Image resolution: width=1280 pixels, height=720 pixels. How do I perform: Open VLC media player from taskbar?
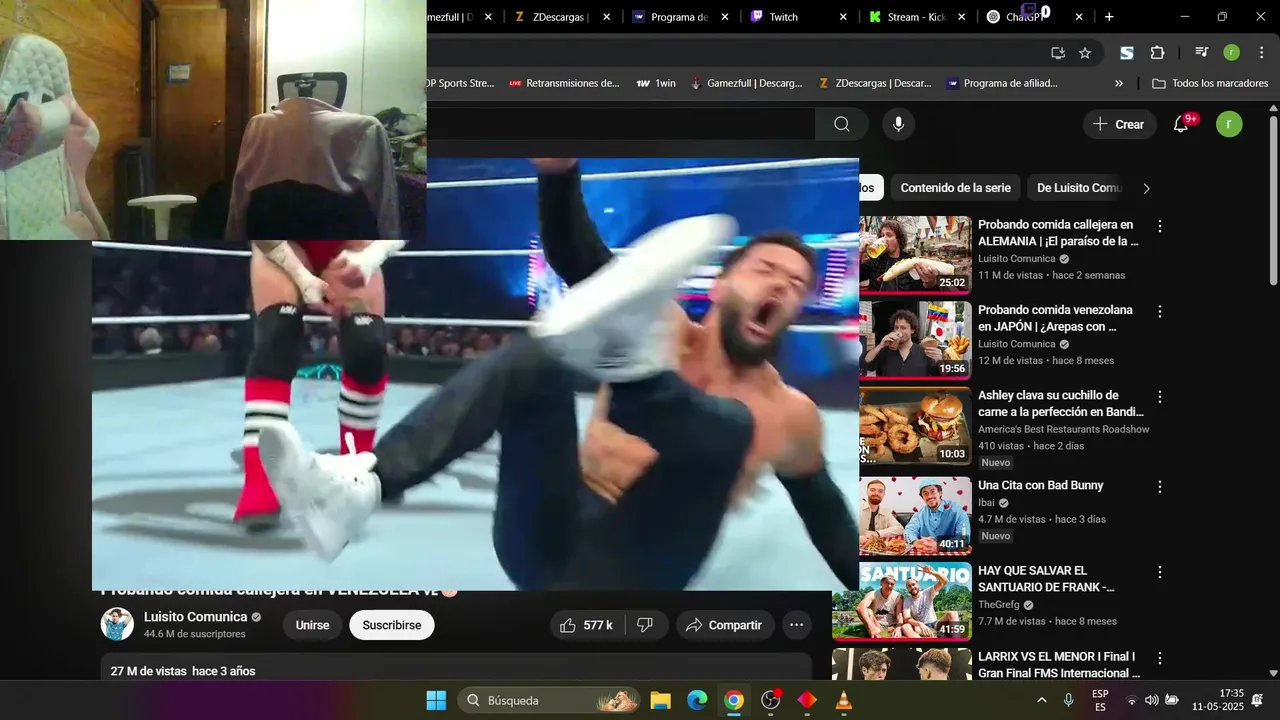(x=844, y=700)
